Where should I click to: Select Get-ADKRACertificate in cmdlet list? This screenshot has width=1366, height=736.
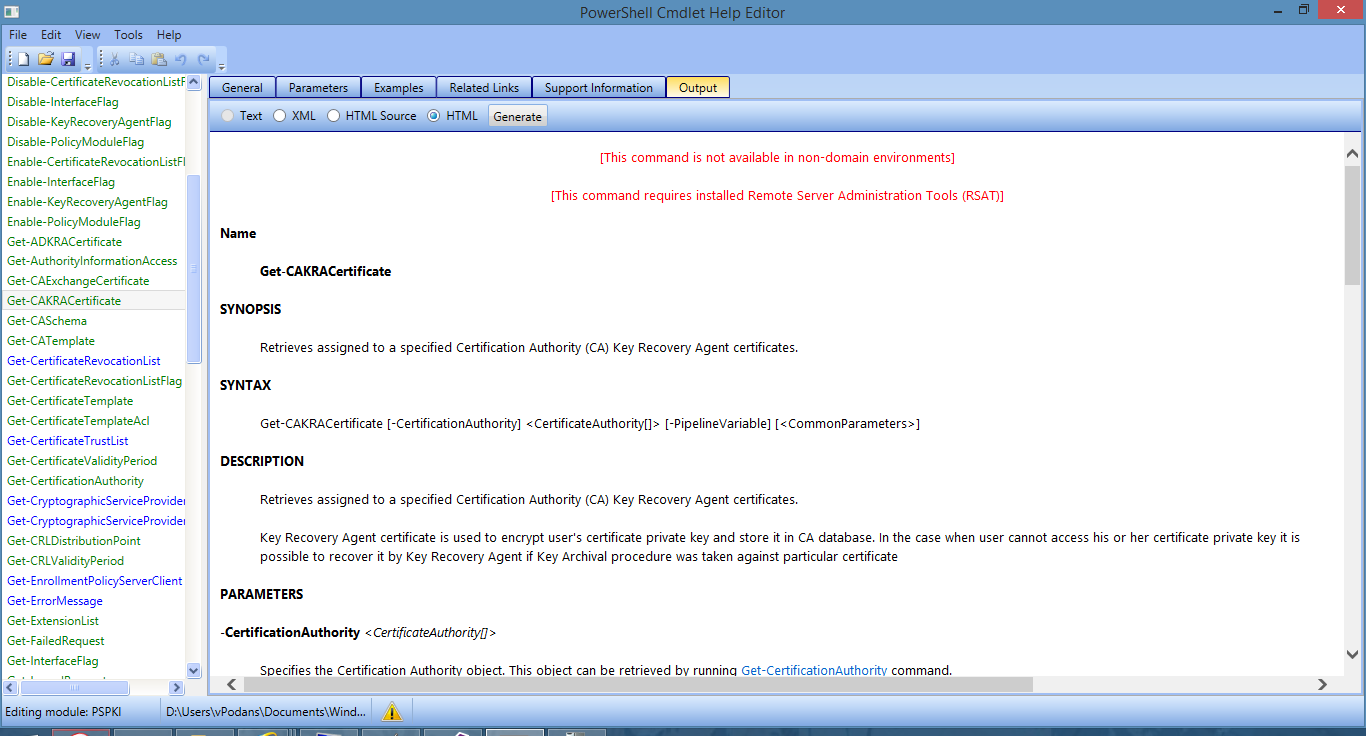(x=64, y=242)
